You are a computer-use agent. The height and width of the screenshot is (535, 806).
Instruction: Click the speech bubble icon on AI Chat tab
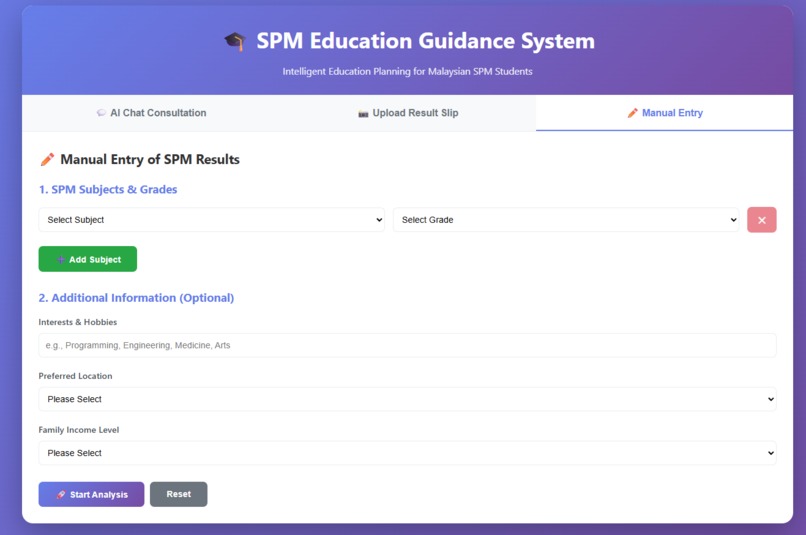101,113
